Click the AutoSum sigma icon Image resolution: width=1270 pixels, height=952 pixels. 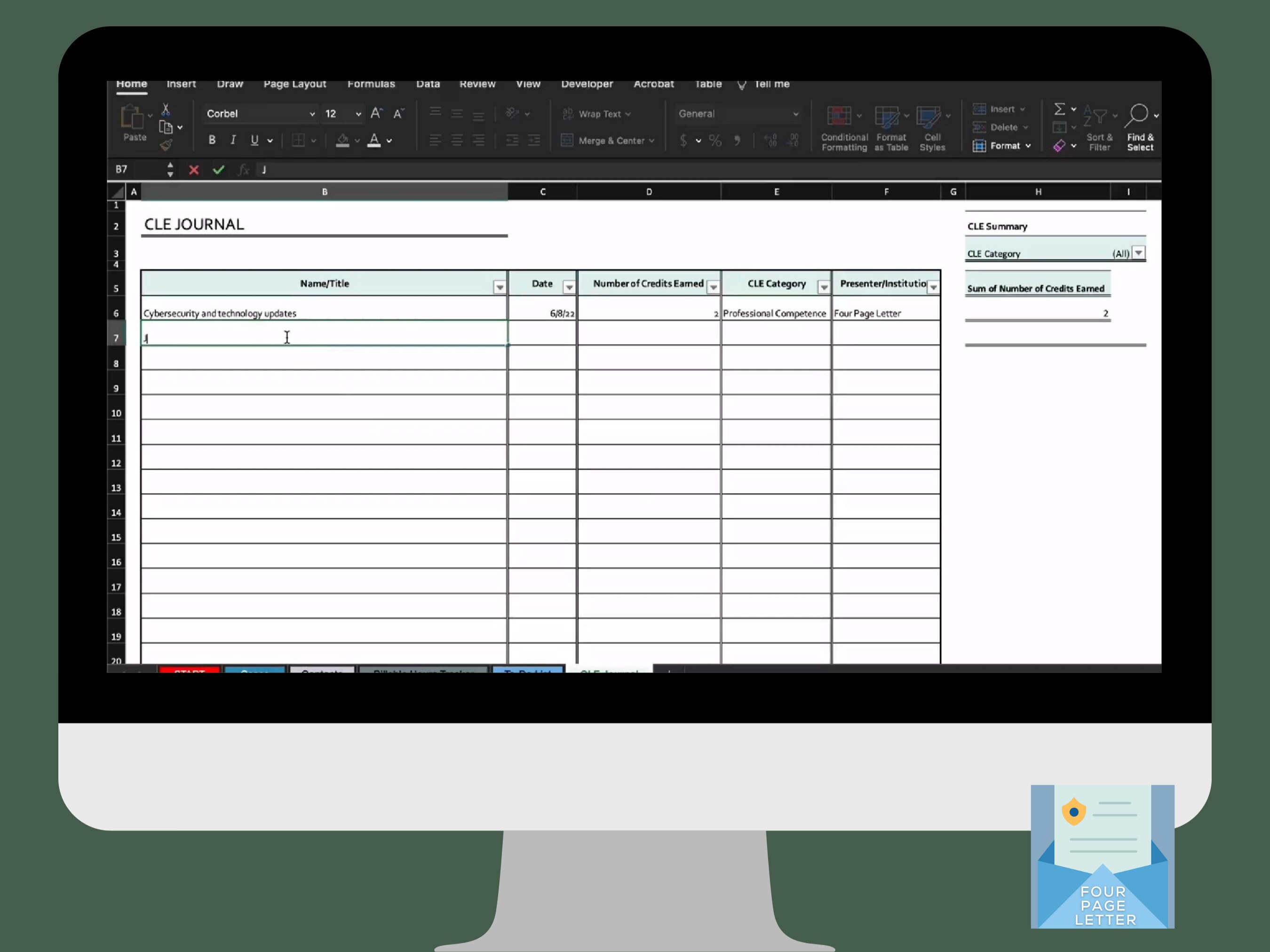point(1059,109)
